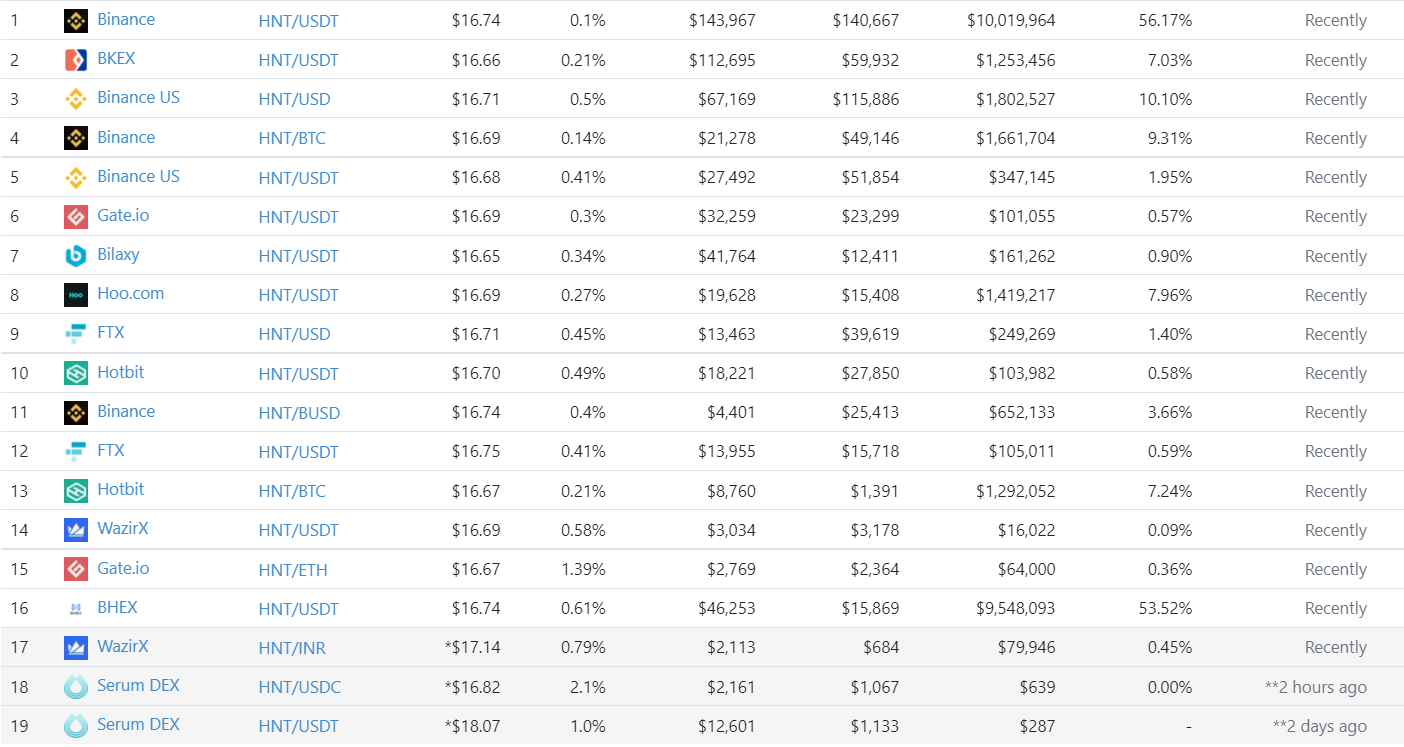Click the $10,019,964 volume cell
The image size is (1404, 747).
(x=1011, y=20)
